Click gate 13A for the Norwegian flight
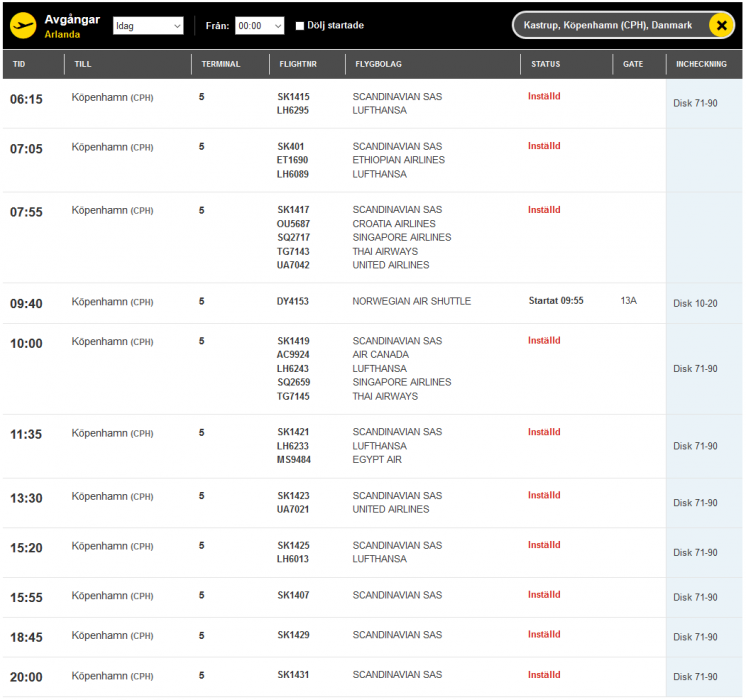Screen dimensions: 746x700 (628, 300)
